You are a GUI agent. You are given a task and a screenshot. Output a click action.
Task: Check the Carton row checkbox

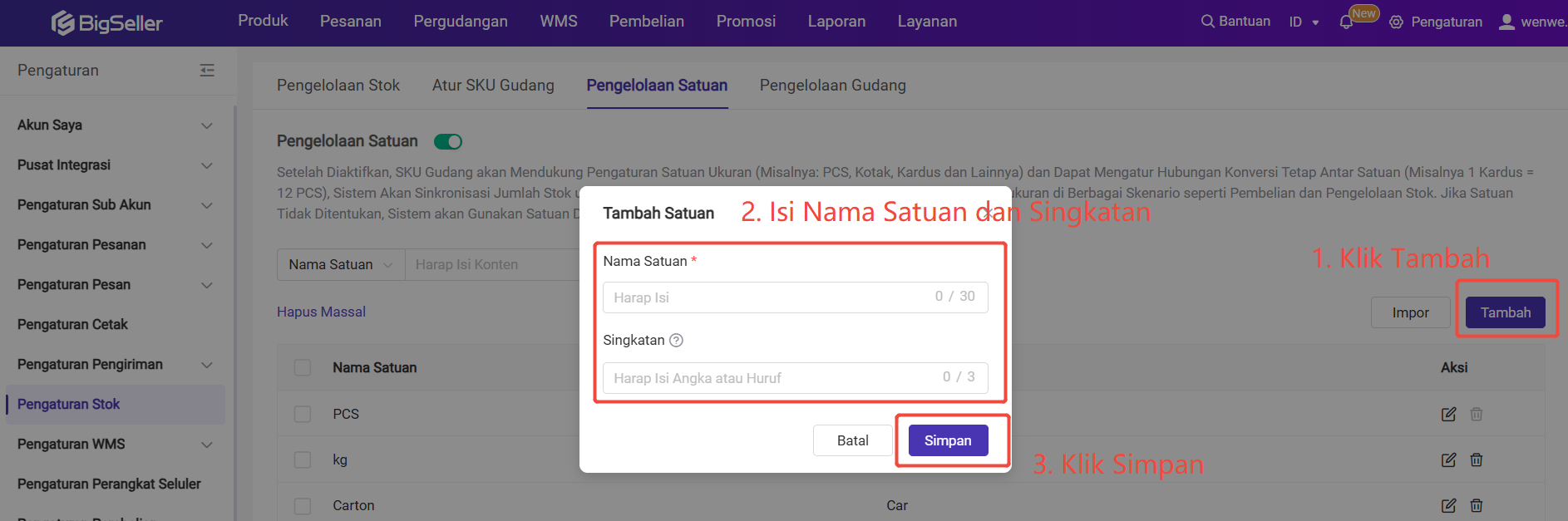pos(303,505)
